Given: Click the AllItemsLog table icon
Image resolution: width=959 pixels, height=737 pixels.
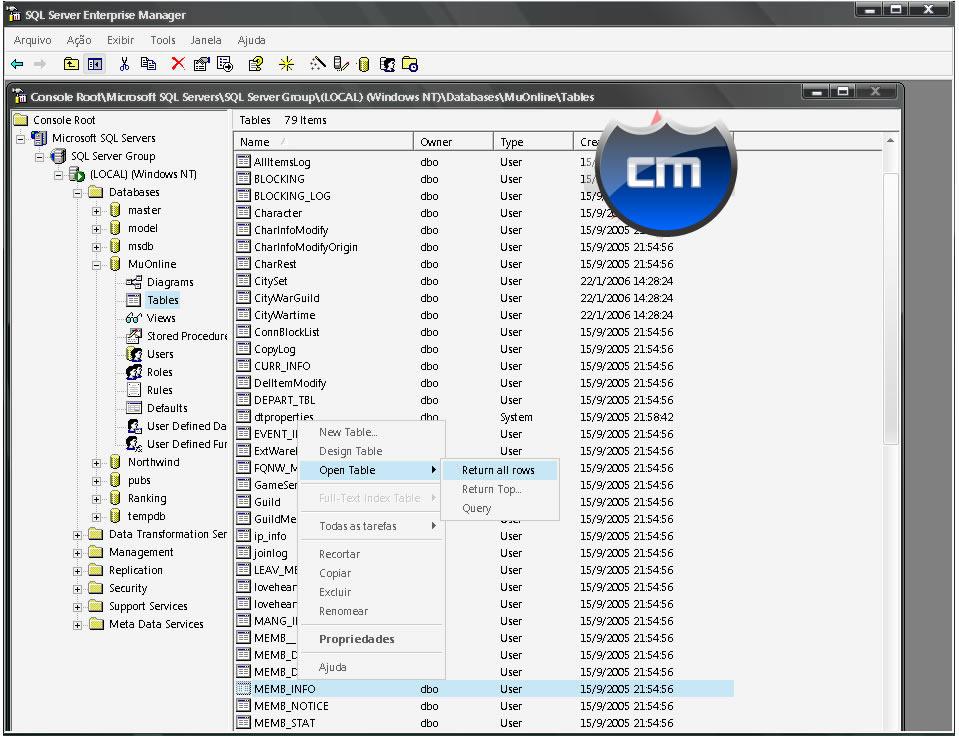Looking at the screenshot, I should point(243,161).
